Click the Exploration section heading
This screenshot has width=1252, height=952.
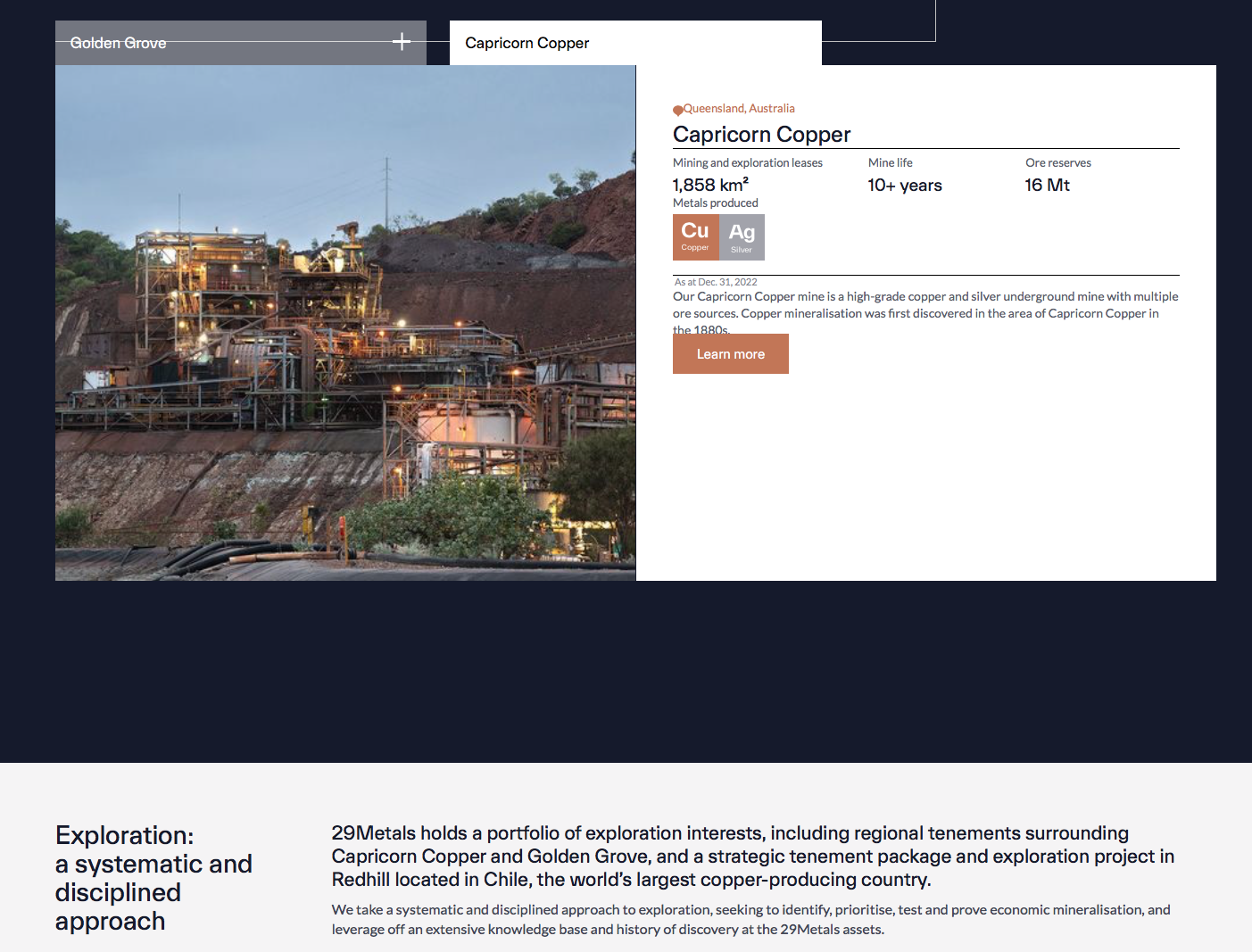pos(153,878)
